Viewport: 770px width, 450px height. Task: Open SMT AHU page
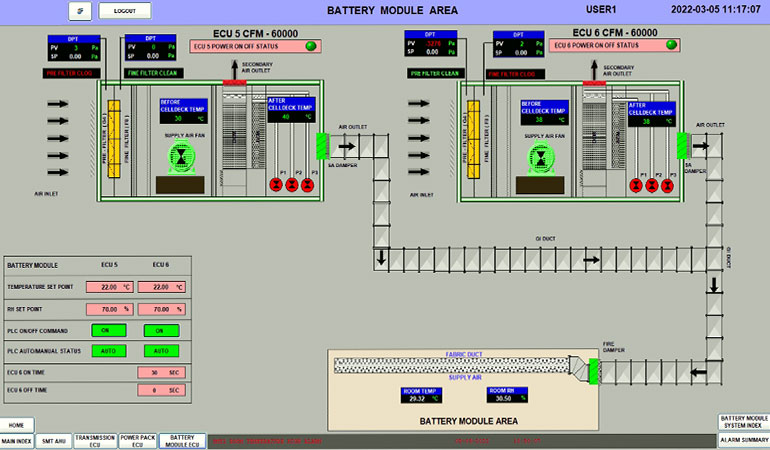pyautogui.click(x=54, y=441)
